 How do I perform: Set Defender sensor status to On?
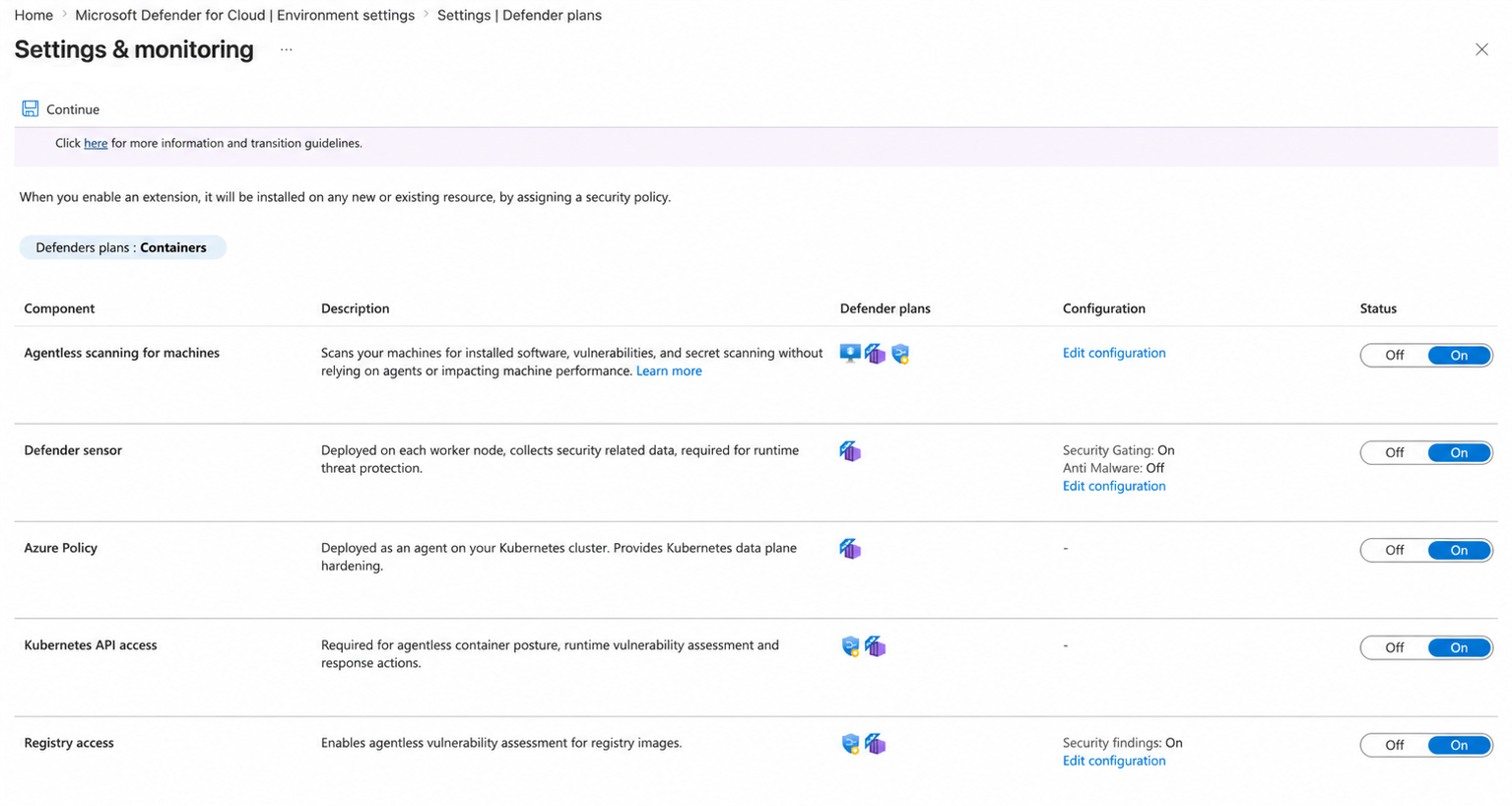[x=1459, y=452]
